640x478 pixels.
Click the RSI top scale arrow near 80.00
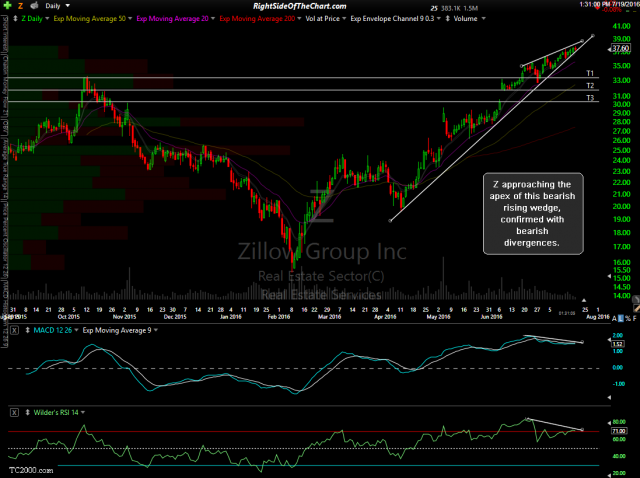[609, 423]
